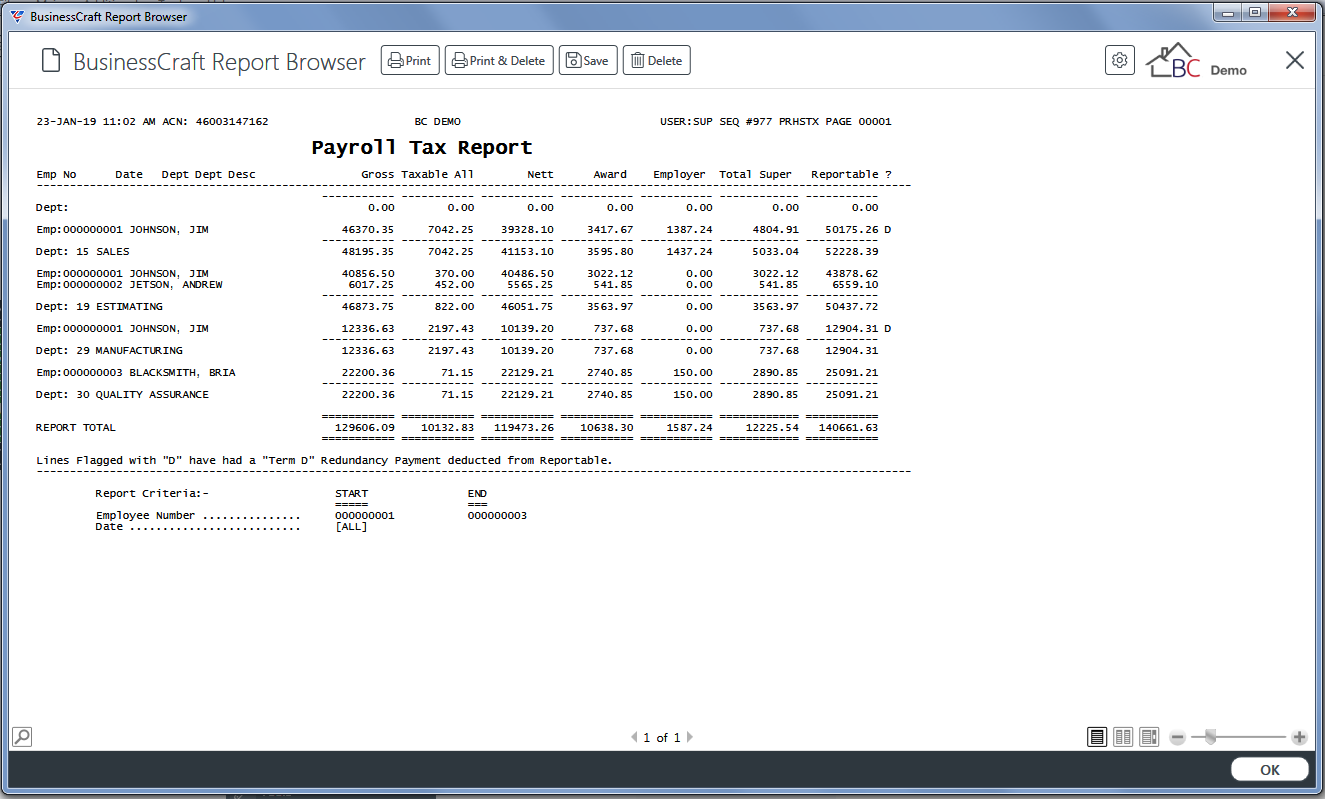Click the '[ALL]' date criteria value
The width and height of the screenshot is (1325, 799).
click(x=351, y=526)
